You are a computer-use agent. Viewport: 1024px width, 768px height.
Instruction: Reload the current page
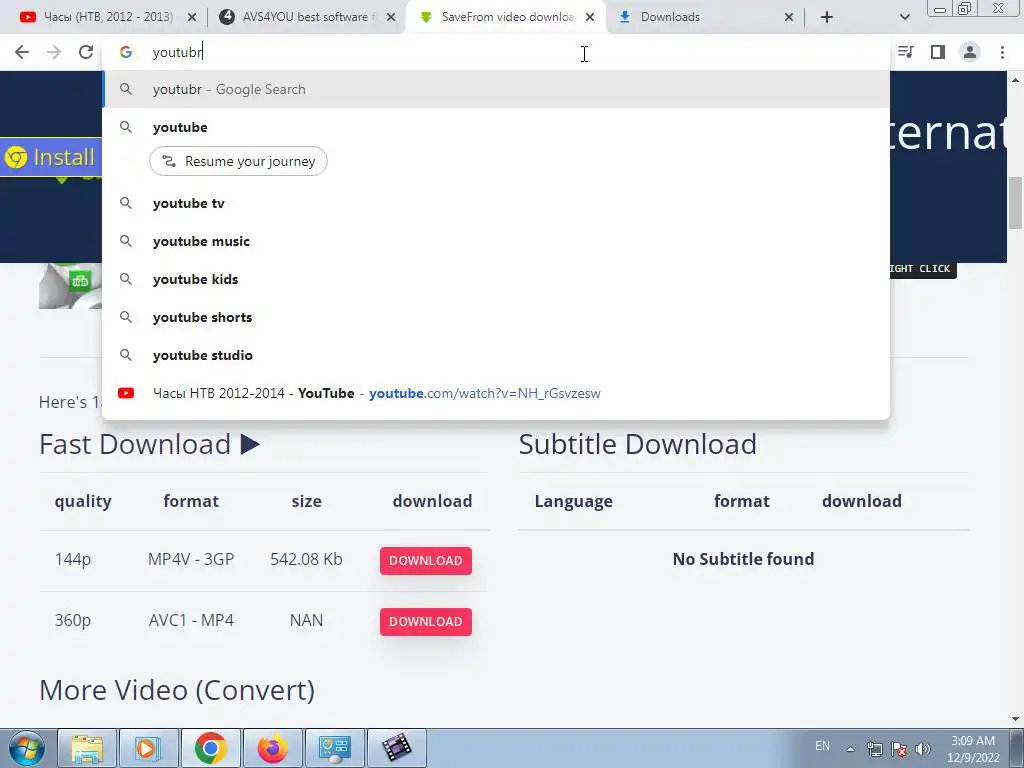[x=86, y=52]
